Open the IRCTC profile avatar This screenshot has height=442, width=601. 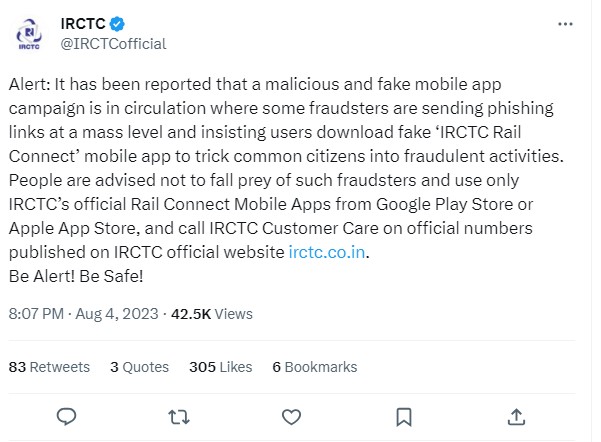[x=29, y=34]
